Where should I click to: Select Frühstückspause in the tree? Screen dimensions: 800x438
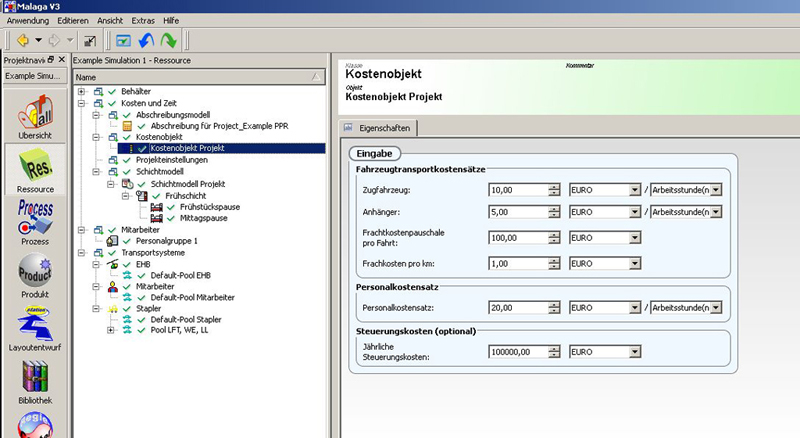pyautogui.click(x=200, y=207)
